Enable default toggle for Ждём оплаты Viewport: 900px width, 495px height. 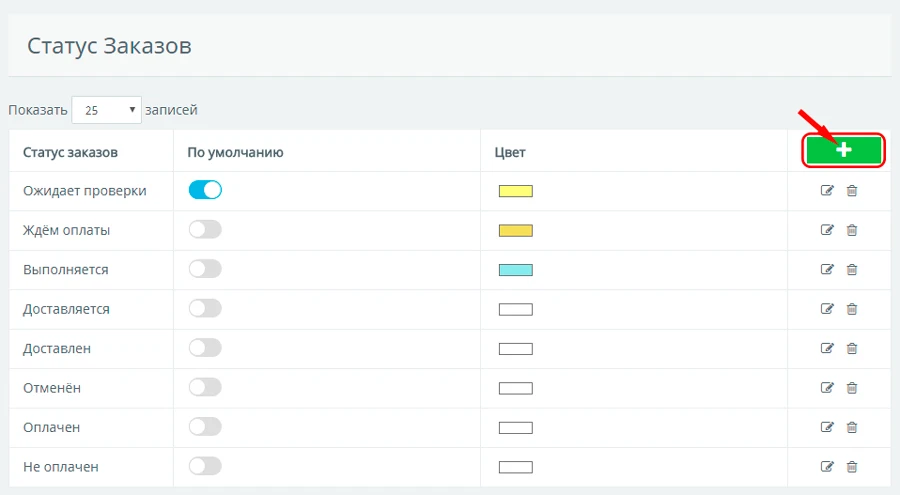pos(205,230)
